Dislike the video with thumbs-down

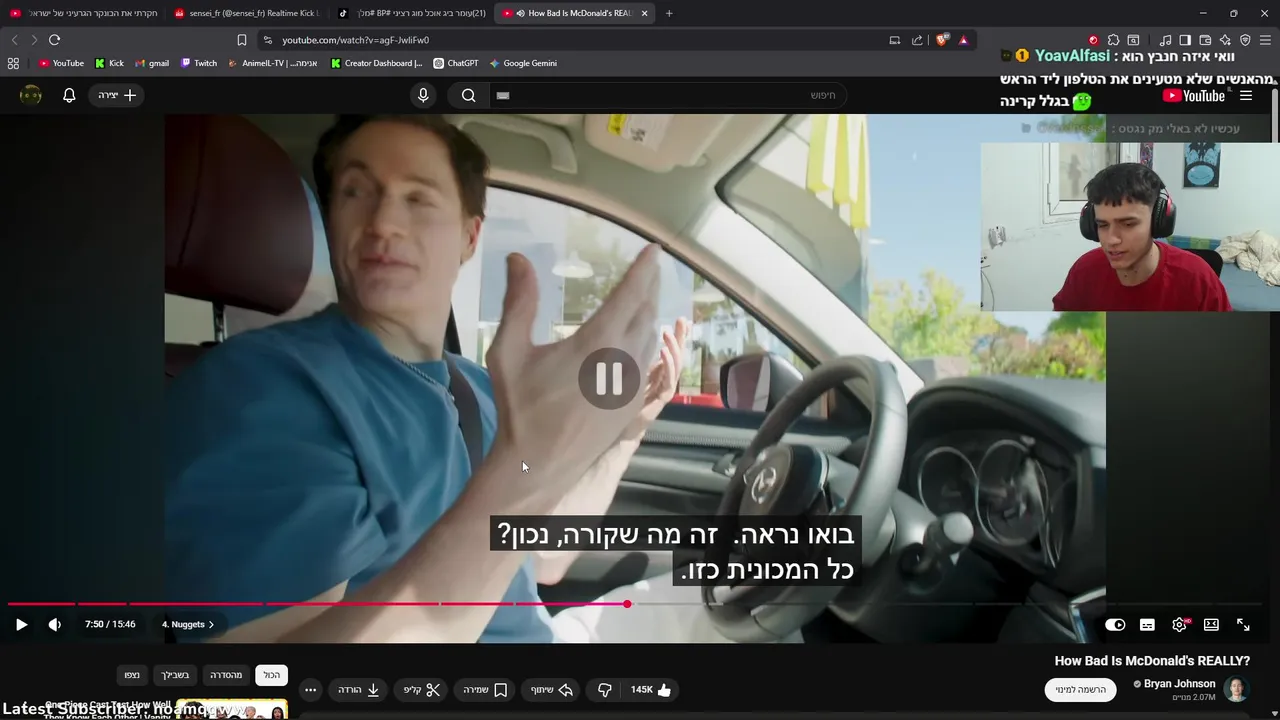coord(604,689)
